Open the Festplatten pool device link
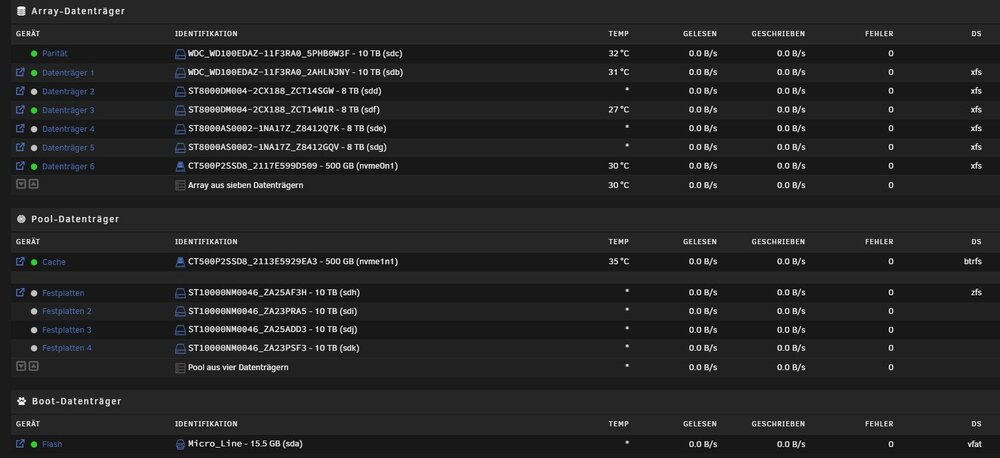The height and width of the screenshot is (458, 1000). click(x=63, y=293)
